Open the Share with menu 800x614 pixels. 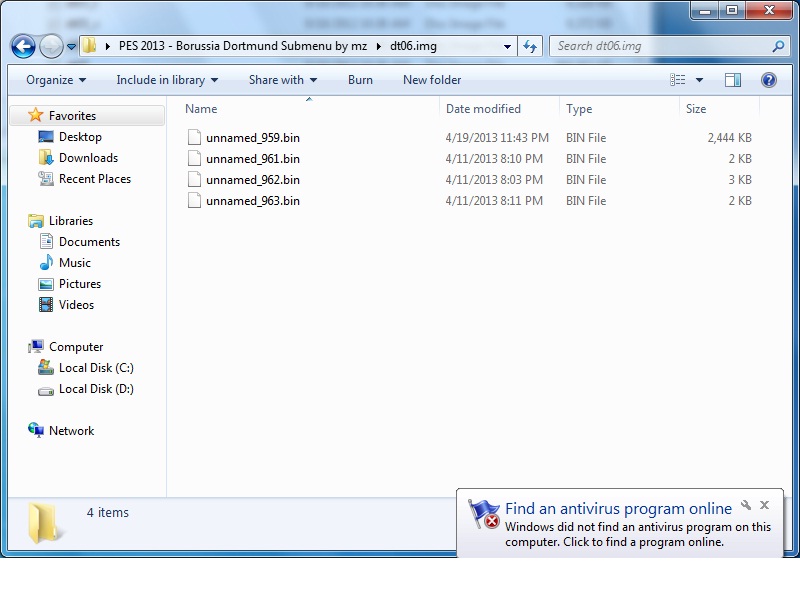coord(283,80)
